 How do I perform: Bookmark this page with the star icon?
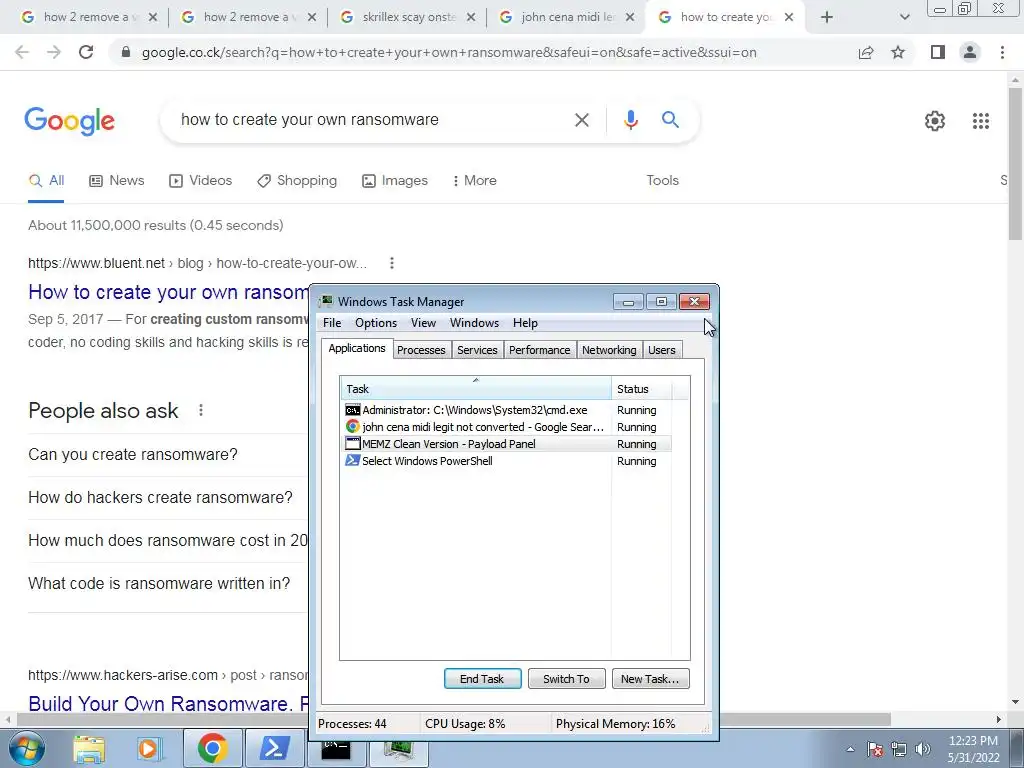[898, 52]
